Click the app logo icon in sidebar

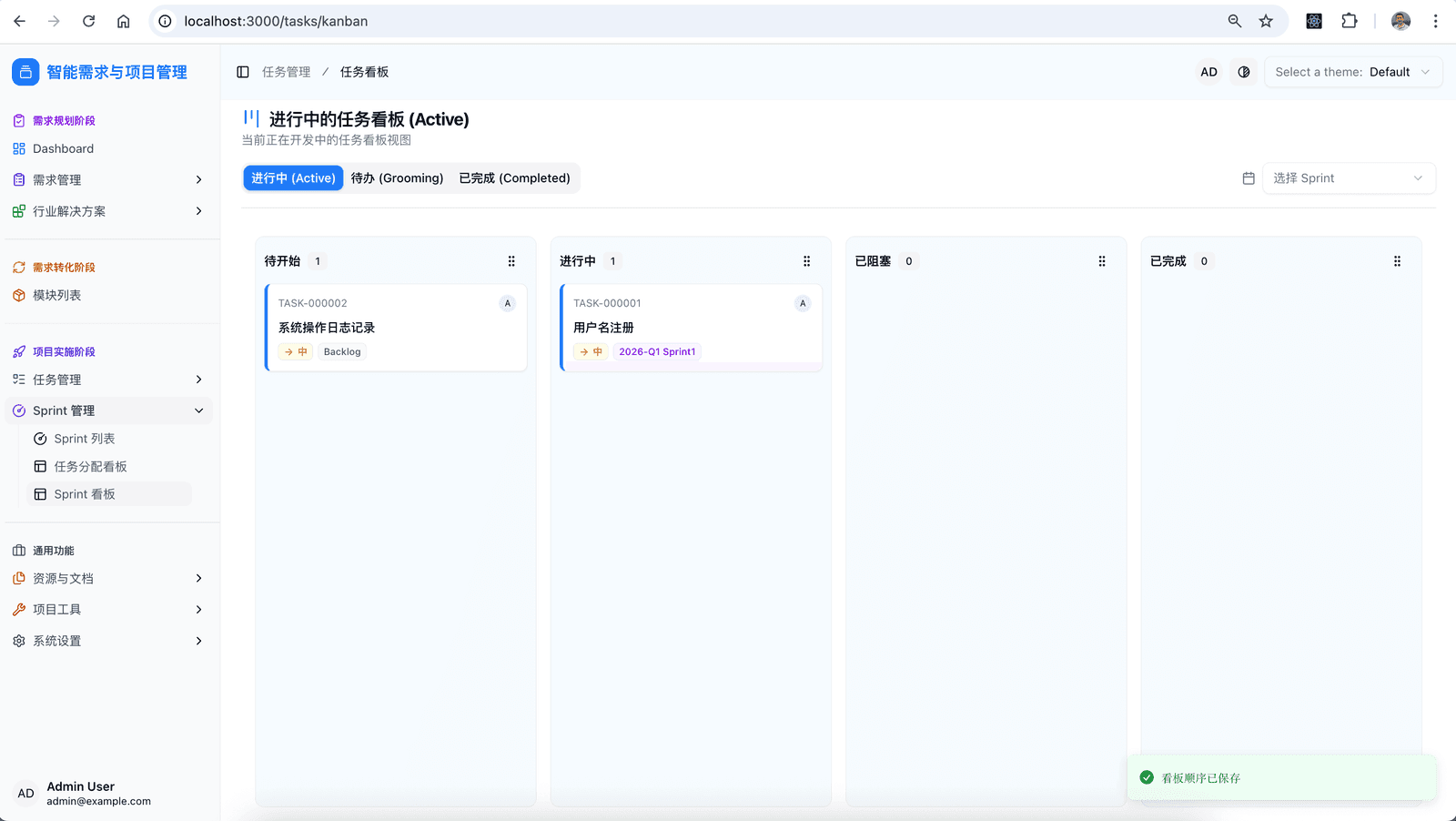(25, 72)
